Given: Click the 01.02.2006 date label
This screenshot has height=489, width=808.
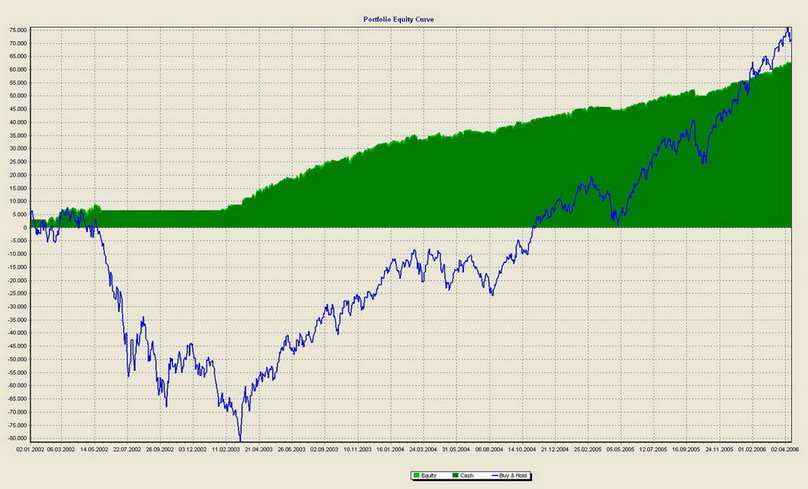Looking at the screenshot, I should coord(752,449).
